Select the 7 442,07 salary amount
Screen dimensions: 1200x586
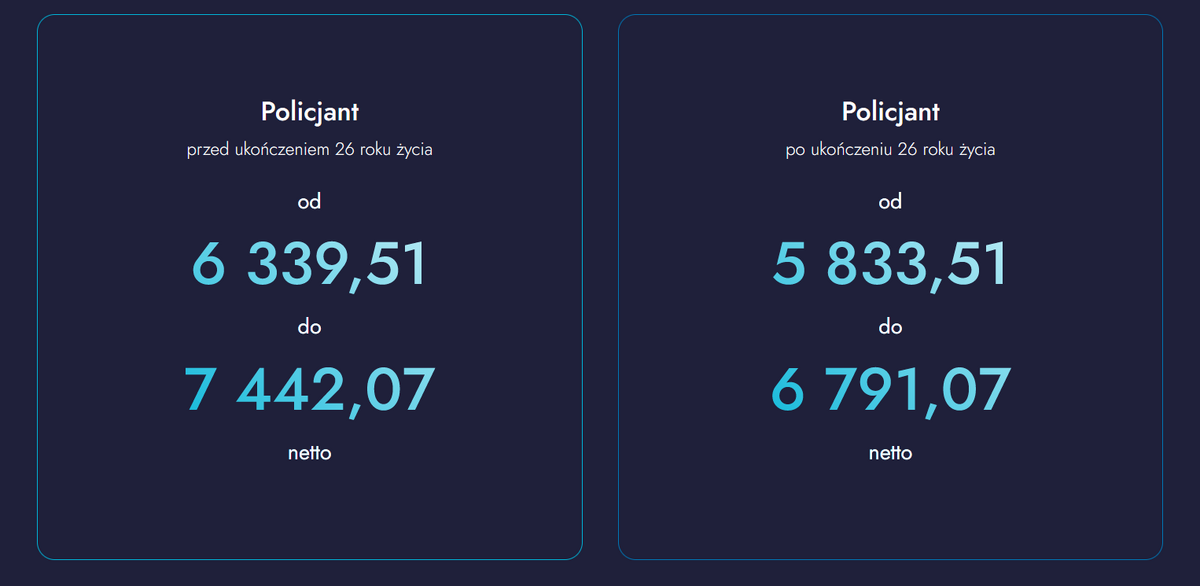click(309, 390)
